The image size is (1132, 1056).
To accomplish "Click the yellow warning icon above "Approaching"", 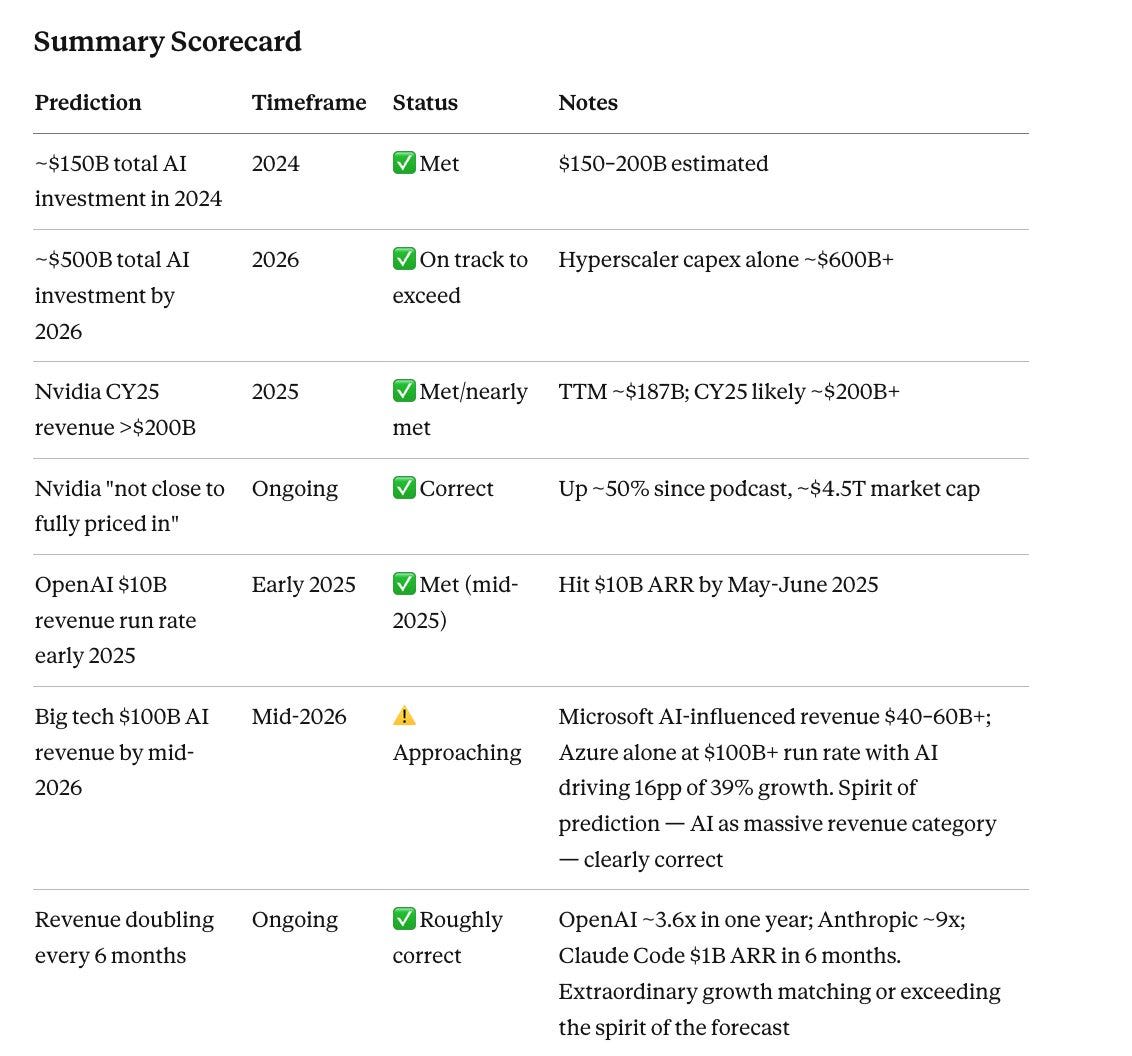I will pos(404,716).
